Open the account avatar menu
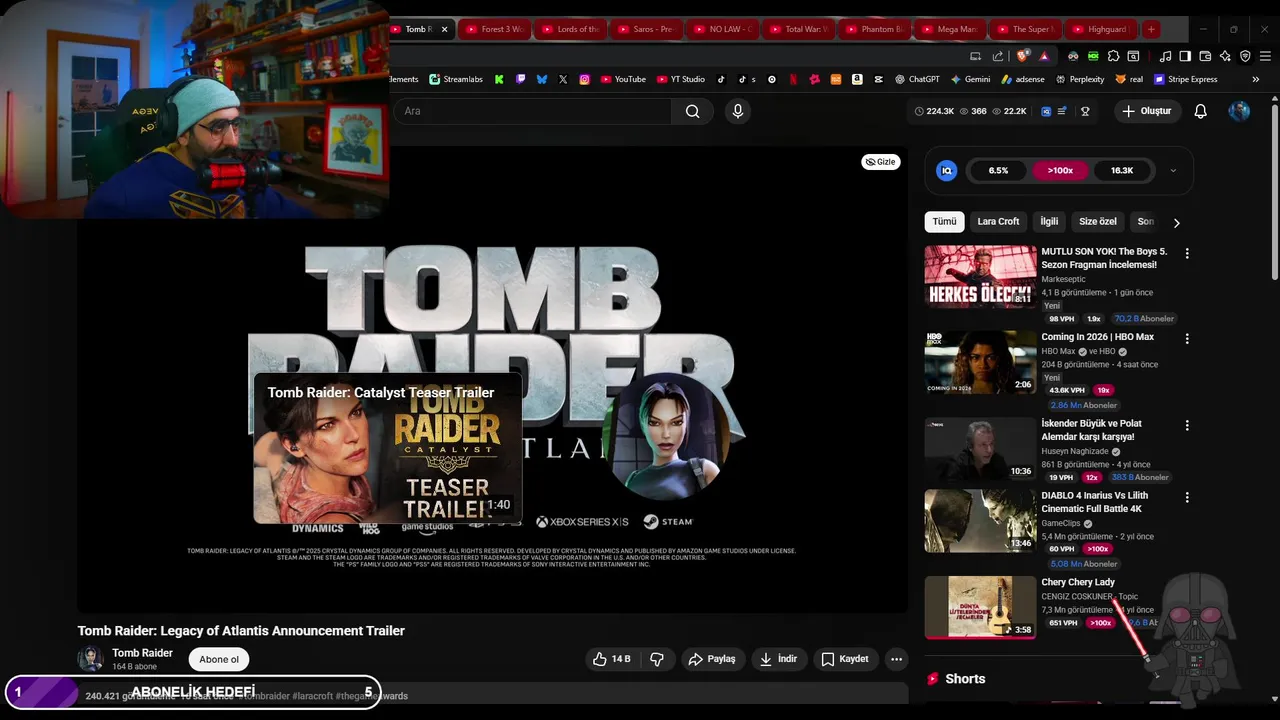This screenshot has width=1280, height=720. pyautogui.click(x=1239, y=111)
